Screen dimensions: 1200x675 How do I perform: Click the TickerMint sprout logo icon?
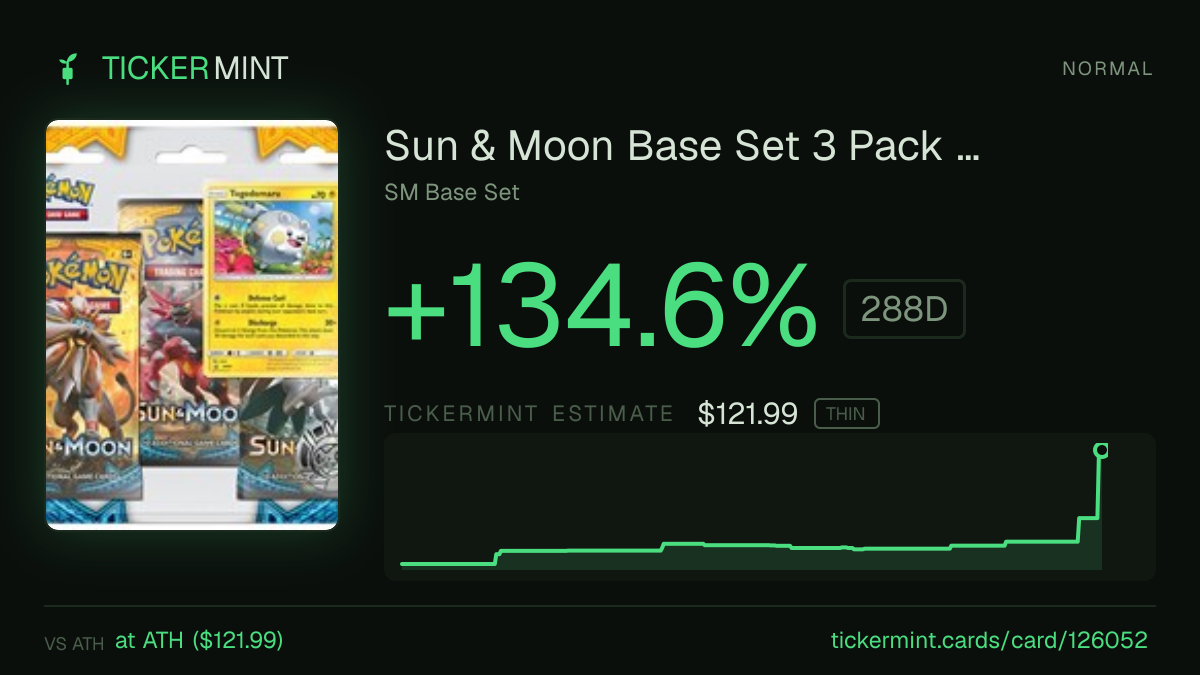(x=68, y=69)
